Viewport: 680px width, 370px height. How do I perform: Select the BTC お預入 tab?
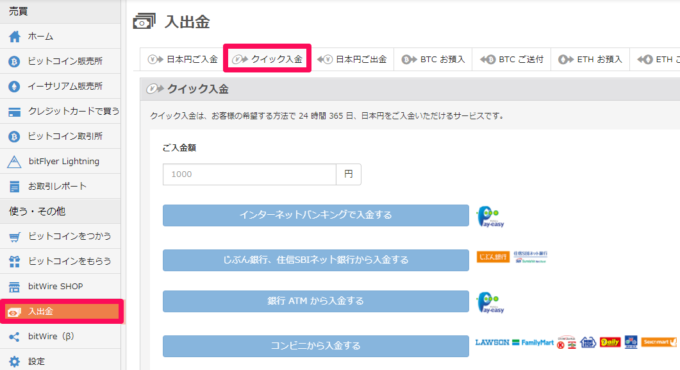(433, 59)
